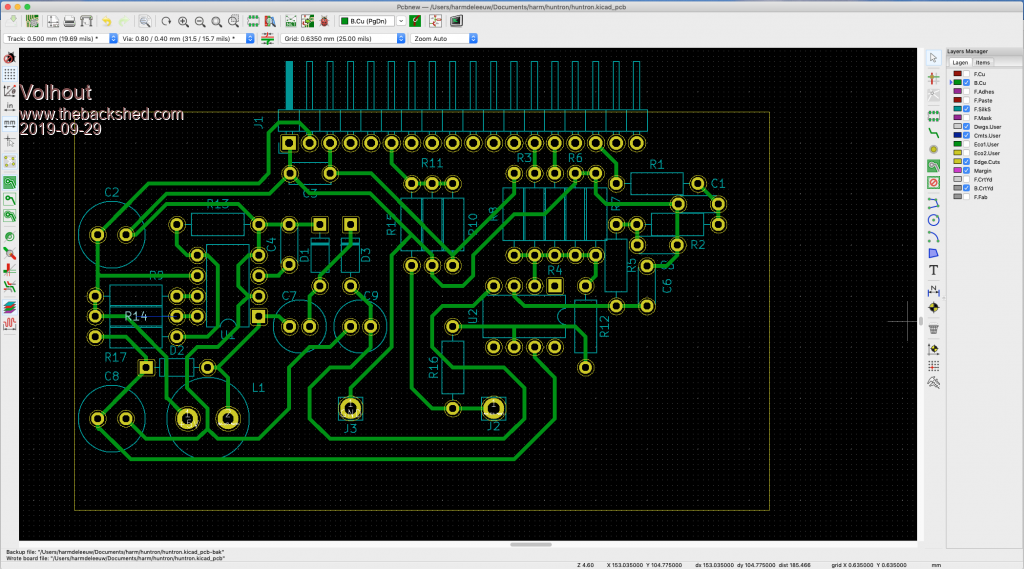1024x569 pixels.
Task: Click the Margin layer color swatch
Action: [957, 171]
